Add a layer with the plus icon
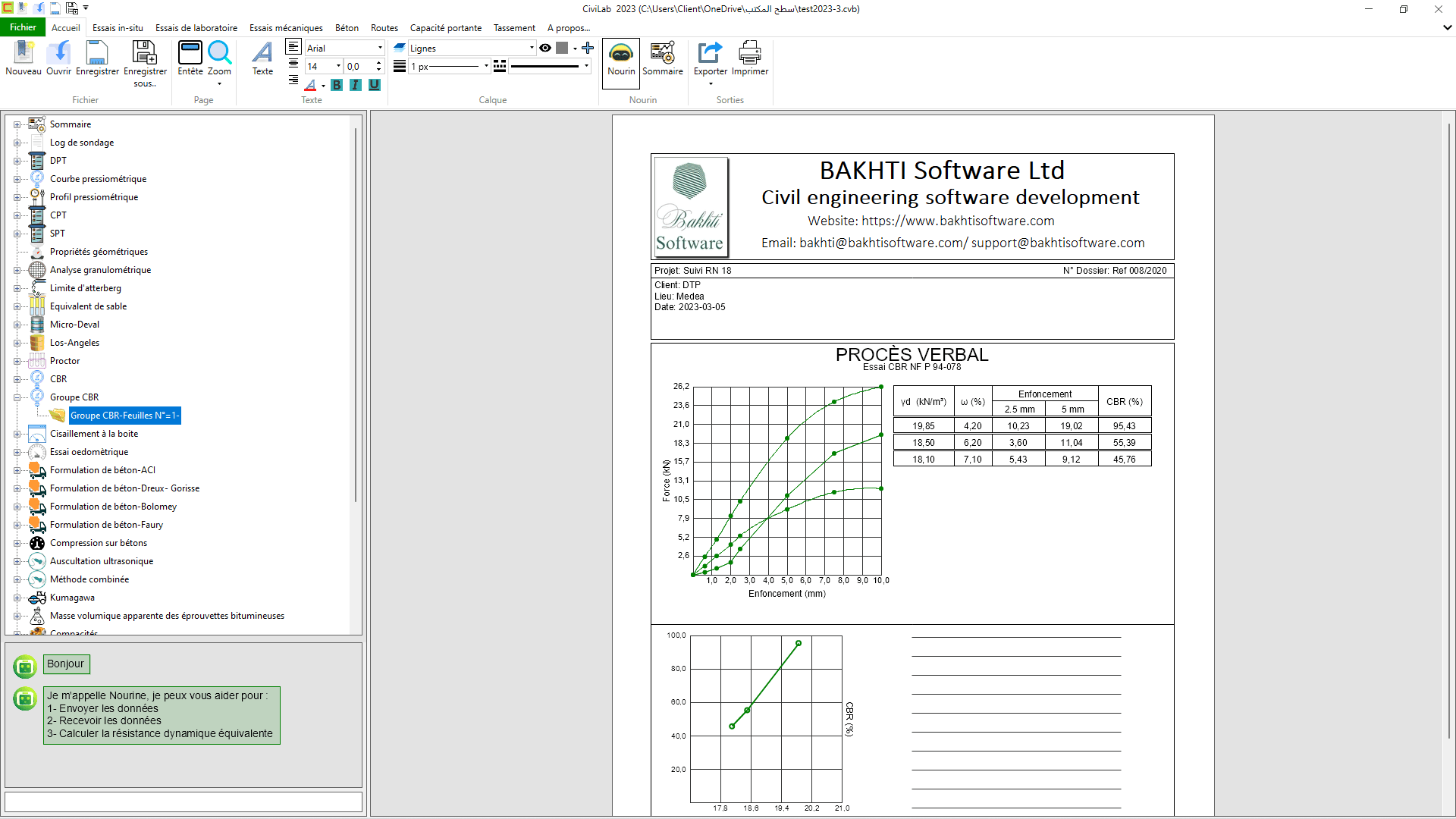 click(x=588, y=48)
